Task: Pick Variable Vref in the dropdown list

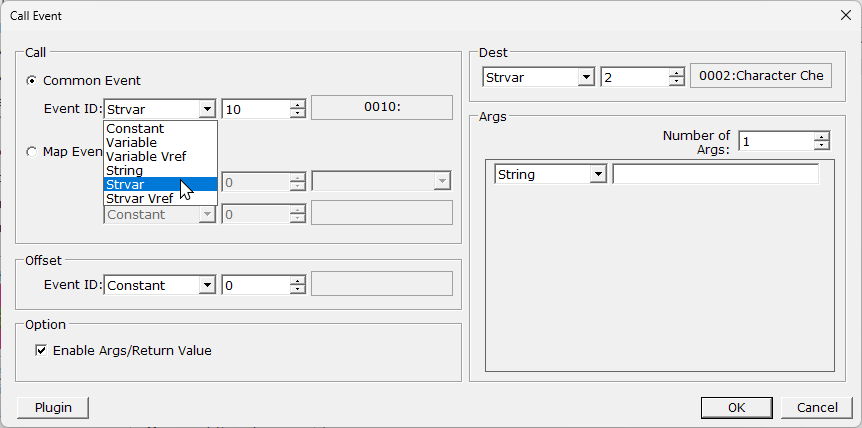Action: point(161,157)
